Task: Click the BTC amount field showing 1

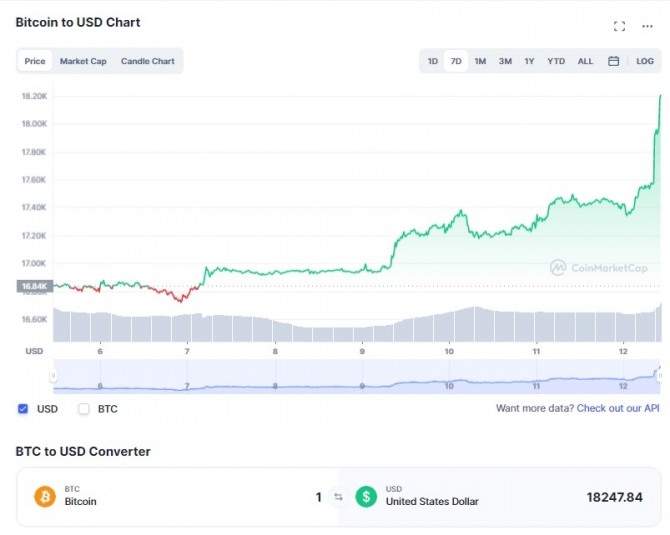Action: pyautogui.click(x=318, y=497)
